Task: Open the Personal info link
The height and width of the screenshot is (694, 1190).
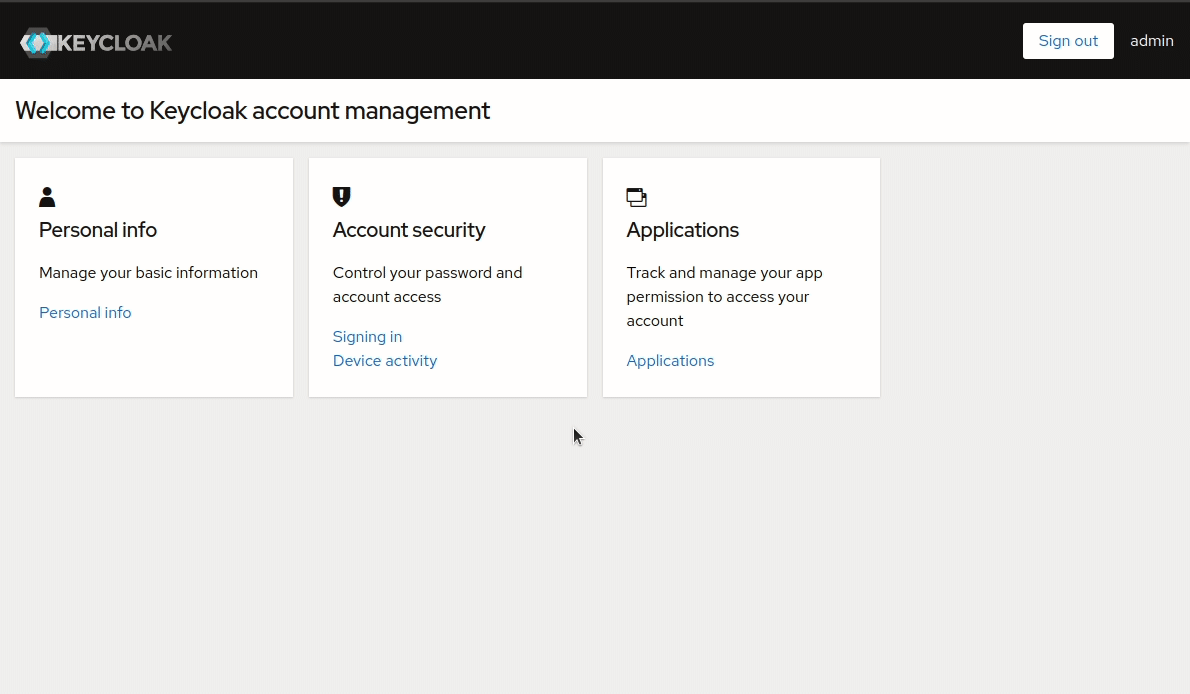Action: (85, 313)
